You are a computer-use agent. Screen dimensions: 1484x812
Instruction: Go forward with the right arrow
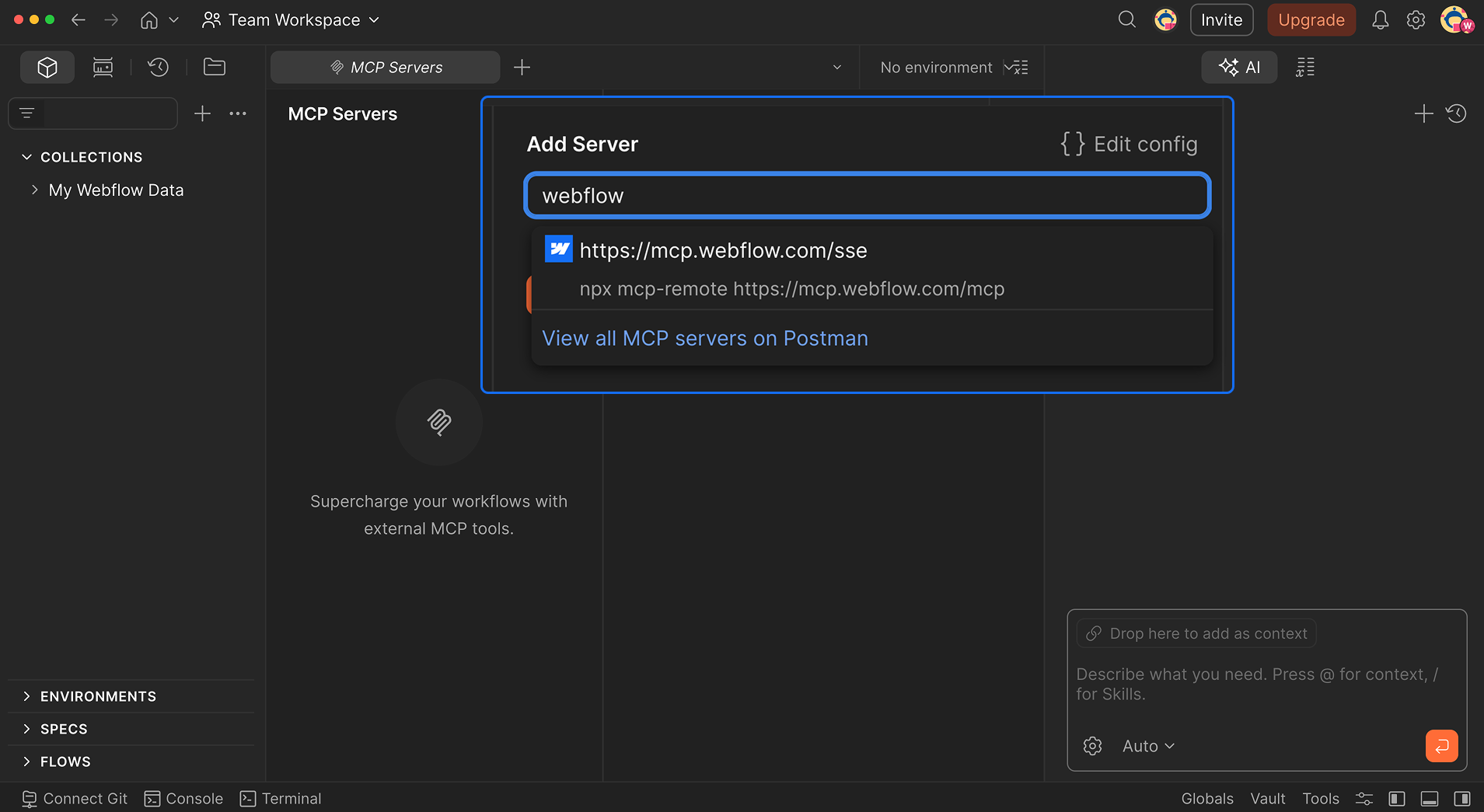click(111, 20)
